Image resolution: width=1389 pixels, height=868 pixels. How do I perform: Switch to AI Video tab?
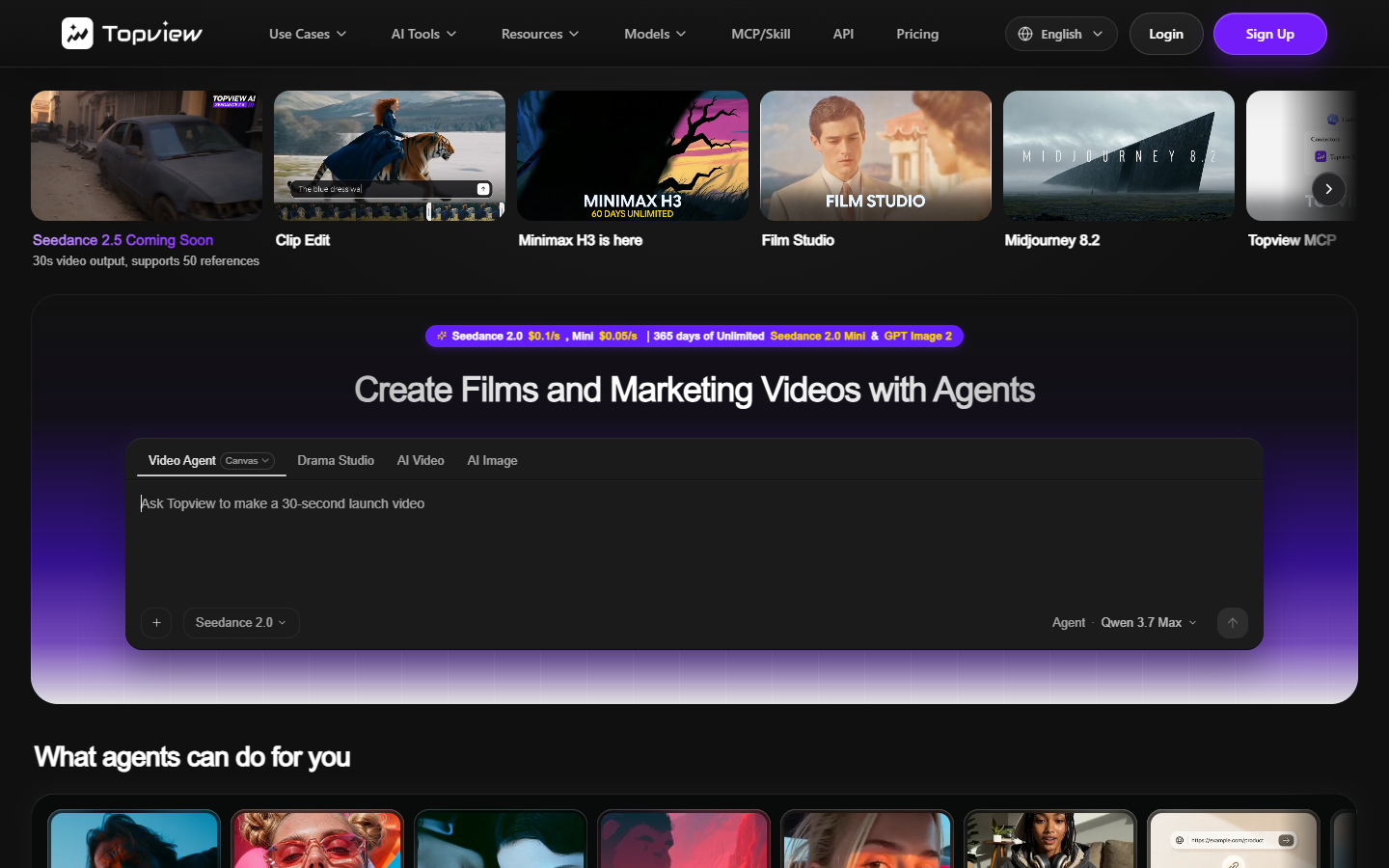[421, 460]
